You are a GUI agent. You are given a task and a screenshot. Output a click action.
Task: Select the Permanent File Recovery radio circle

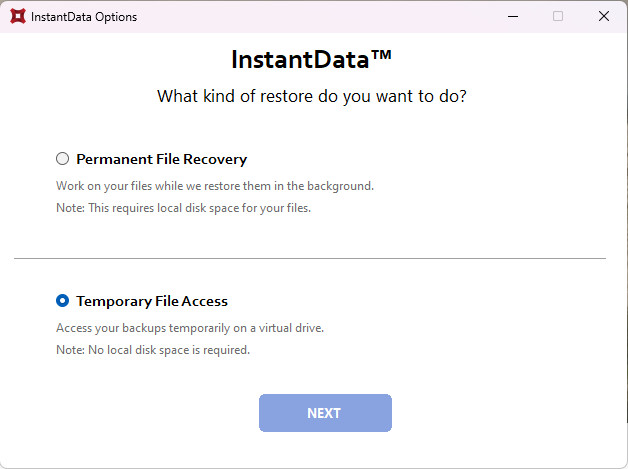click(x=63, y=159)
